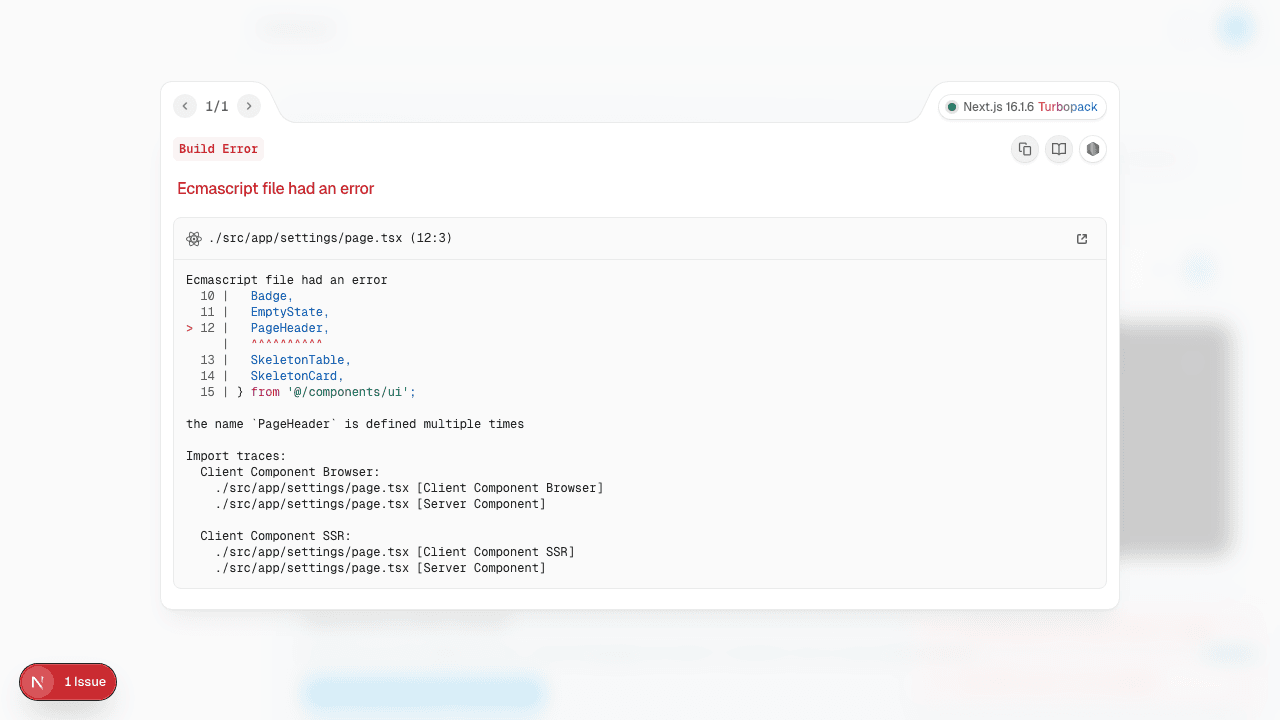Click the green status indicator dot
The height and width of the screenshot is (720, 1280).
951,106
